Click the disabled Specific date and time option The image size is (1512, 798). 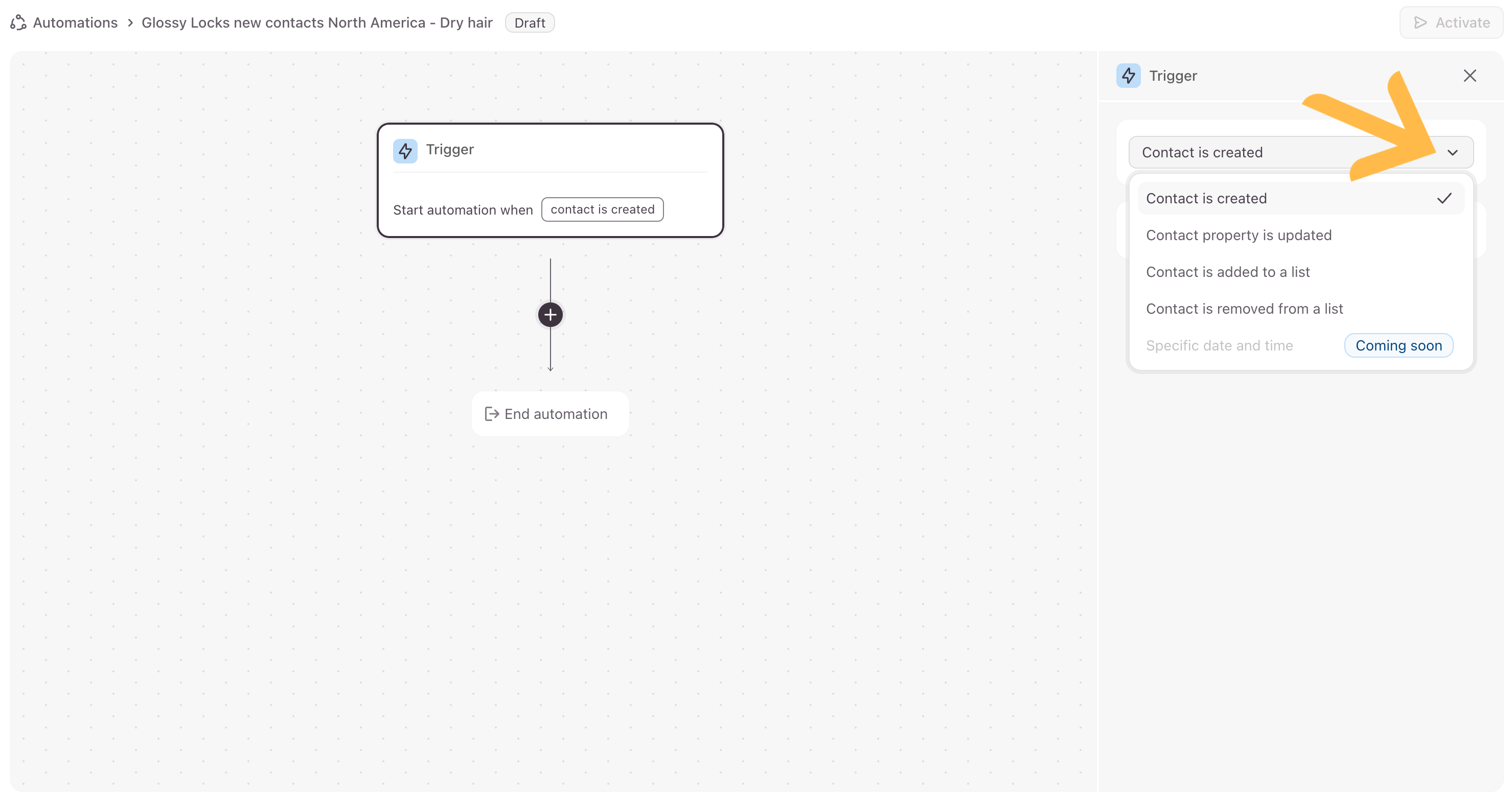coord(1219,345)
